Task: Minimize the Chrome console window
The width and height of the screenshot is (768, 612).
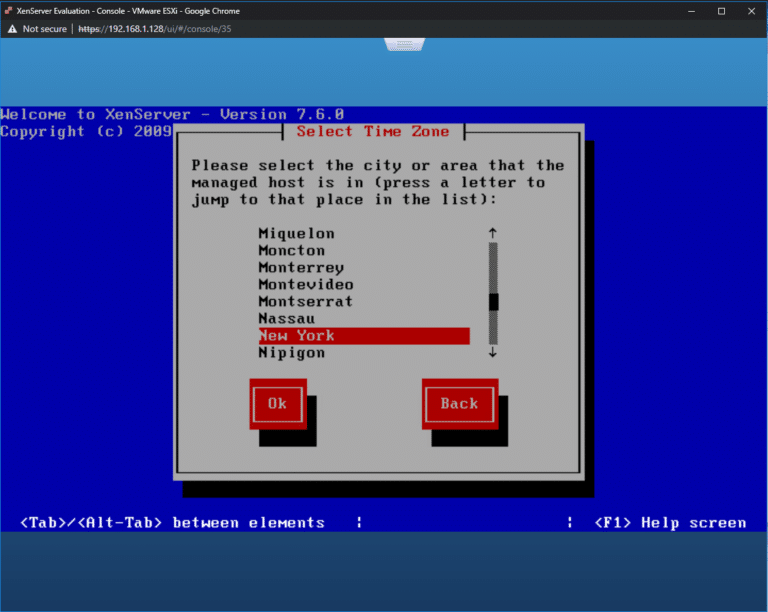Action: 692,11
